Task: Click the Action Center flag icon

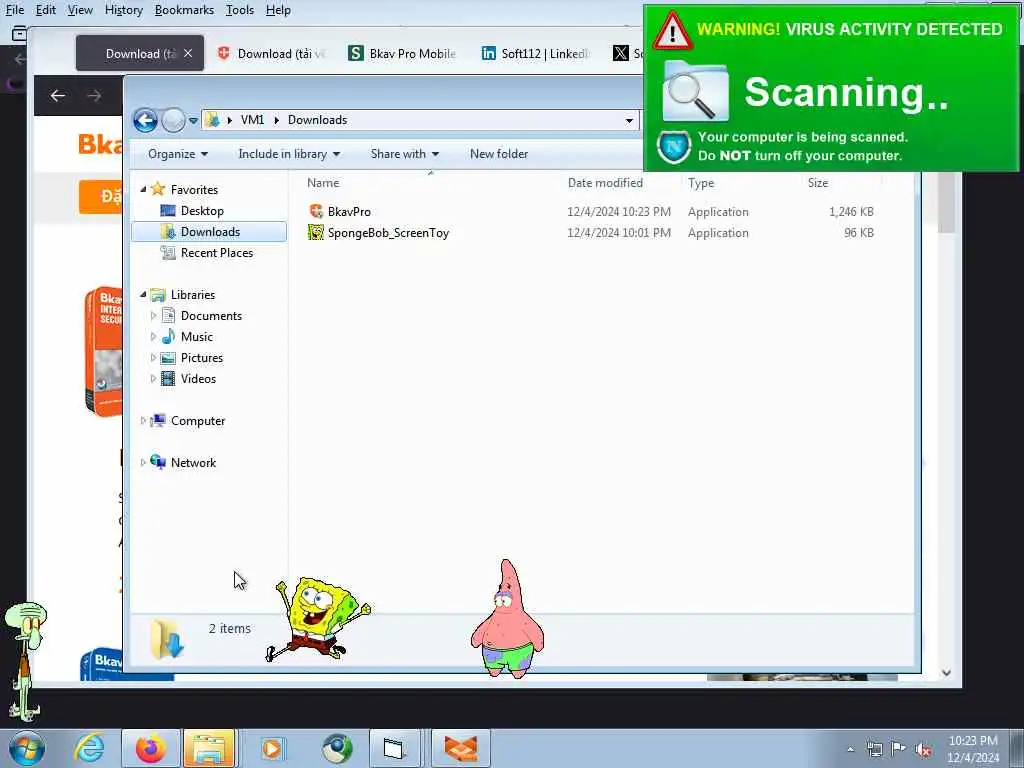Action: [x=899, y=749]
